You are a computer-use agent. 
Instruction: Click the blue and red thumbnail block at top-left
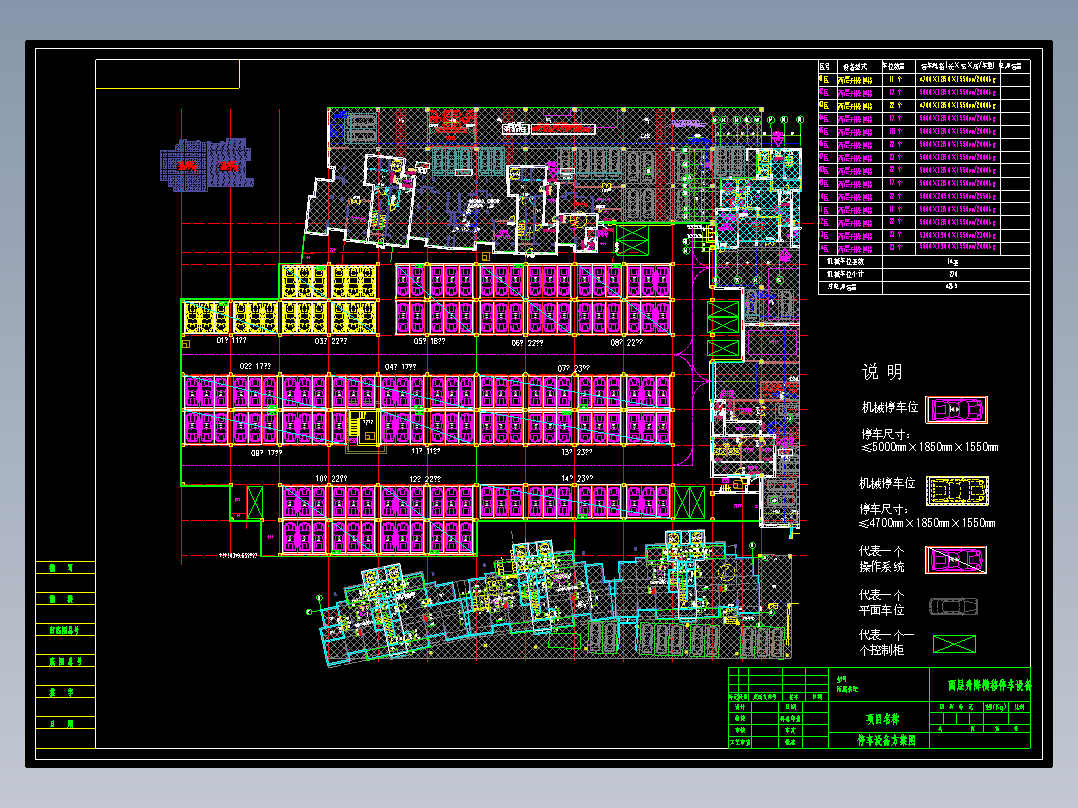(205, 165)
